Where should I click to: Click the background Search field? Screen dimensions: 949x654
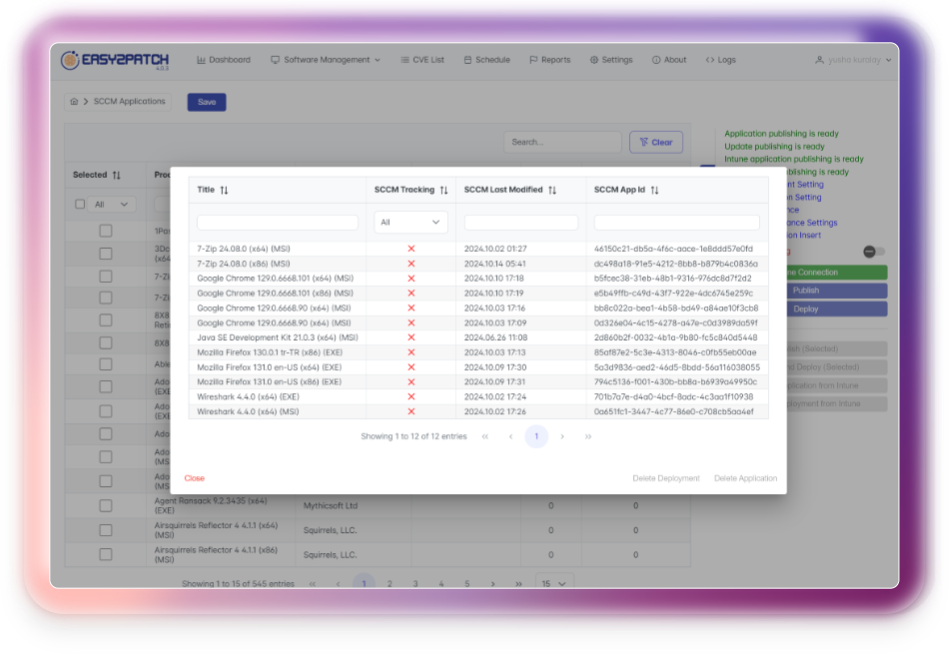coord(562,142)
